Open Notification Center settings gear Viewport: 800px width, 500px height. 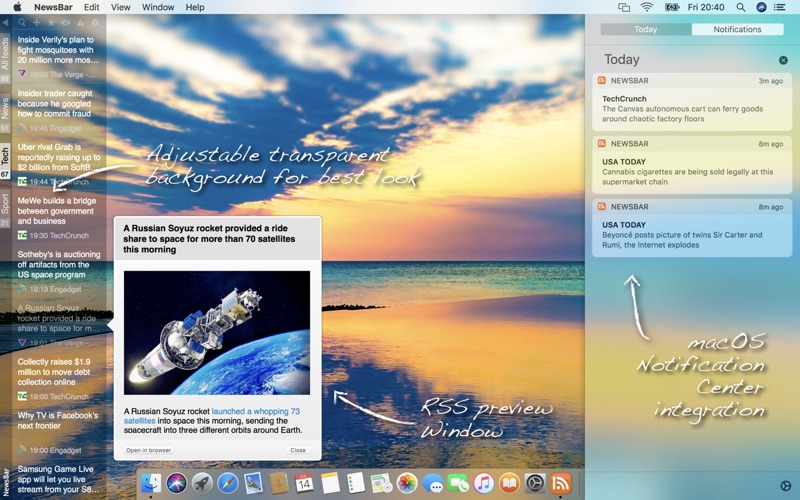(x=785, y=485)
